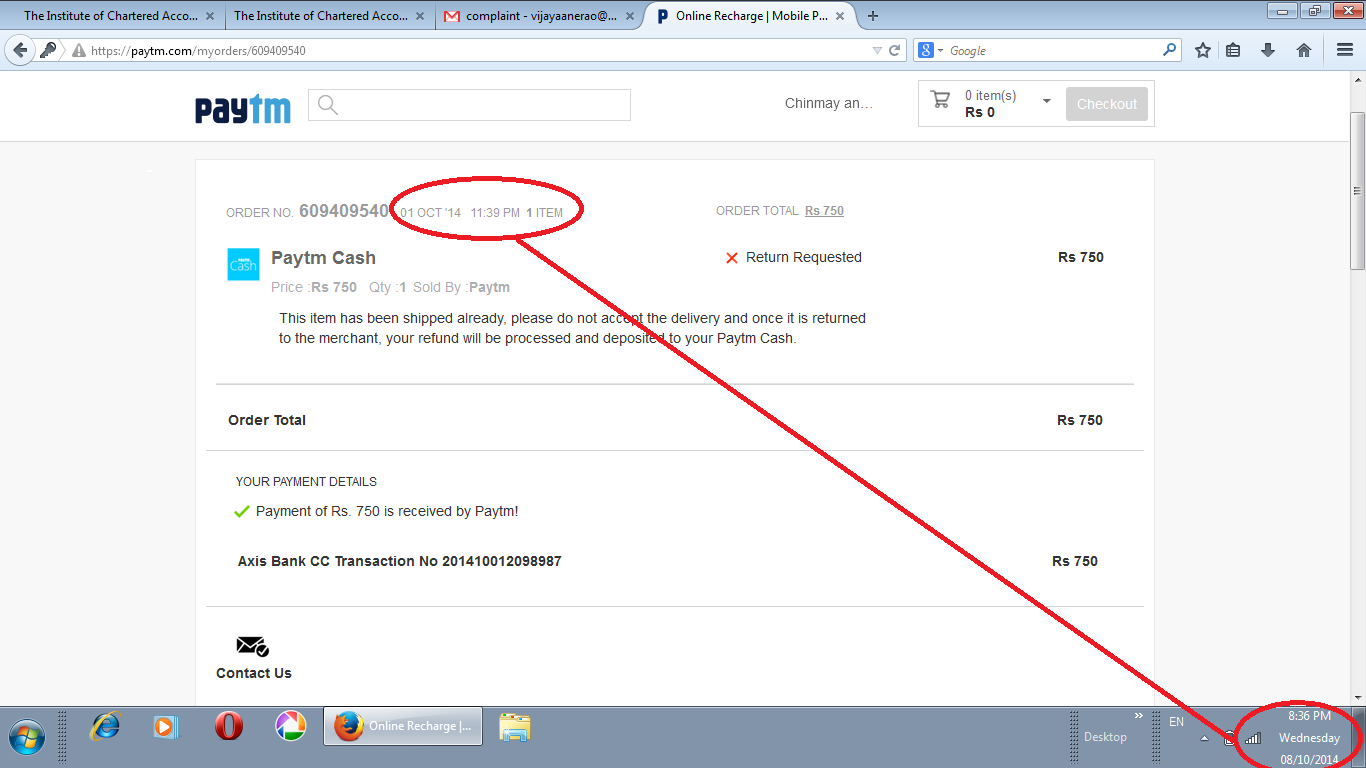
Task: Go back with the browser back arrow
Action: pos(20,50)
